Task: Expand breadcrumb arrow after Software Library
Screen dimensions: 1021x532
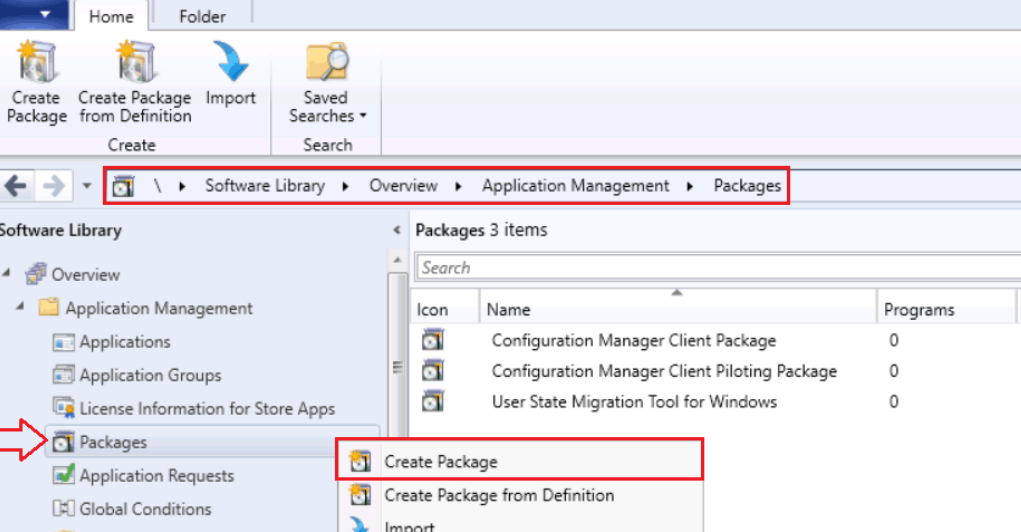Action: click(x=346, y=186)
